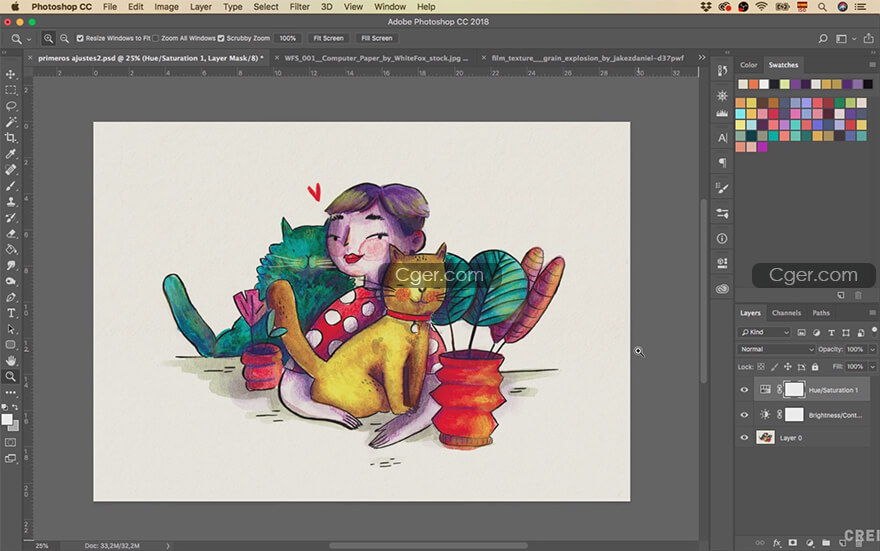Image resolution: width=880 pixels, height=551 pixels.
Task: Open the Character panel icon
Action: tap(722, 138)
